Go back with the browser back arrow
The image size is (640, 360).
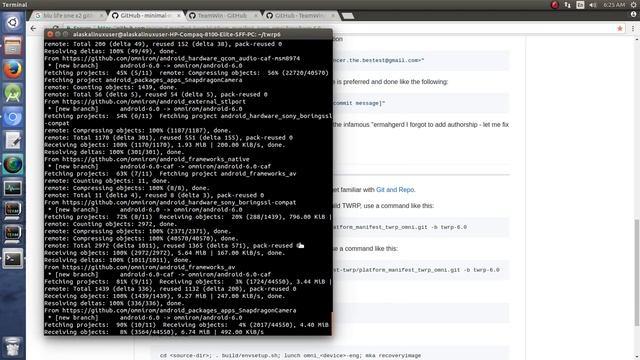pos(33,29)
